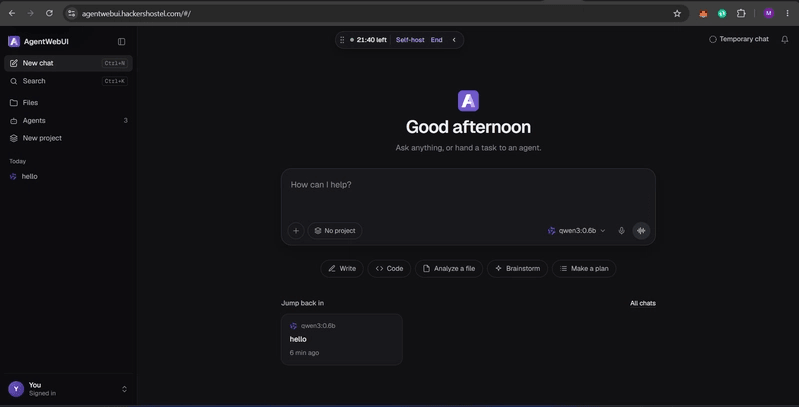Click the Ctrl+N shortcut badge
Image resolution: width=799 pixels, height=407 pixels.
click(x=115, y=63)
